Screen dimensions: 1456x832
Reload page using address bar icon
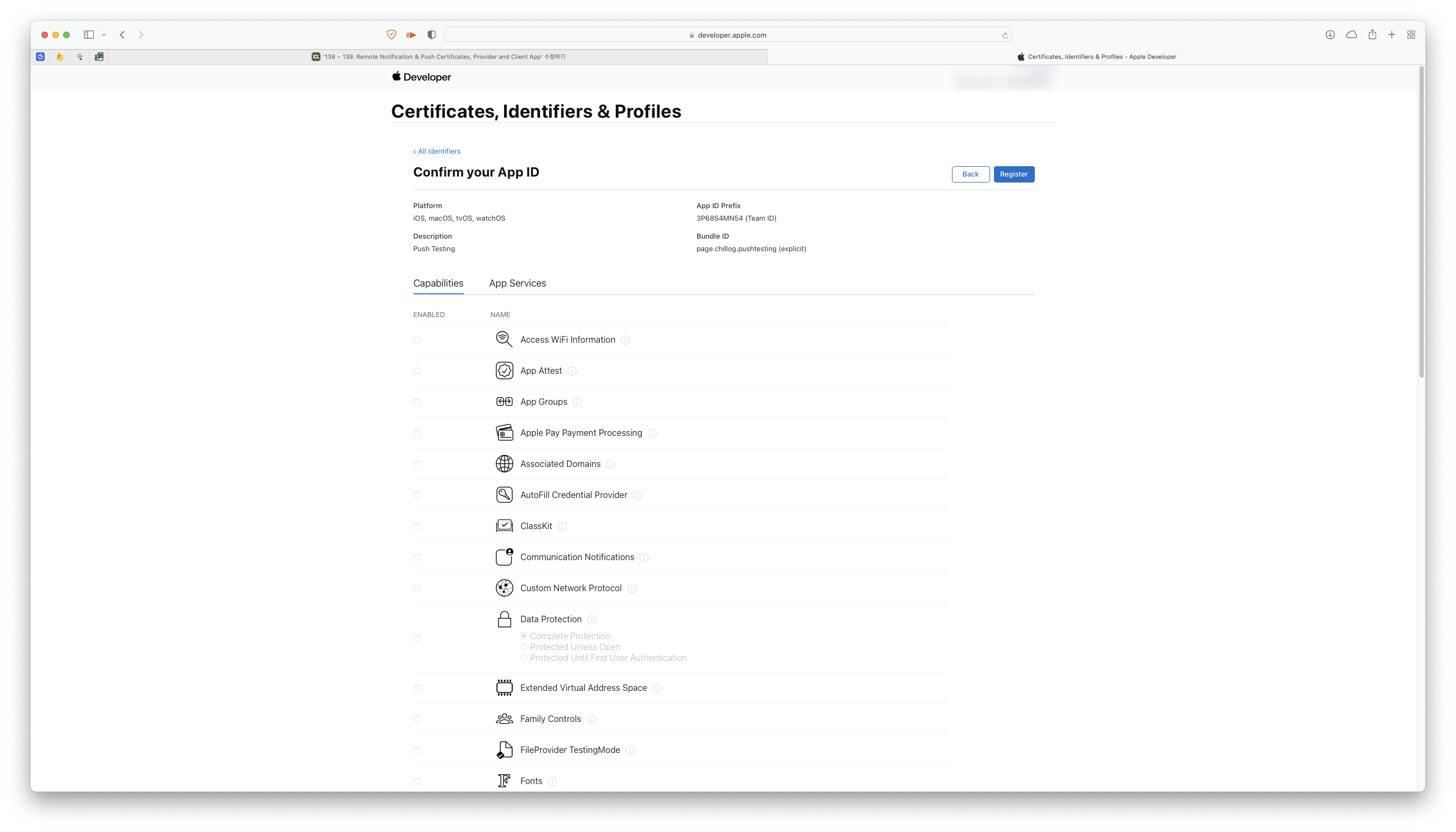pos(1005,35)
